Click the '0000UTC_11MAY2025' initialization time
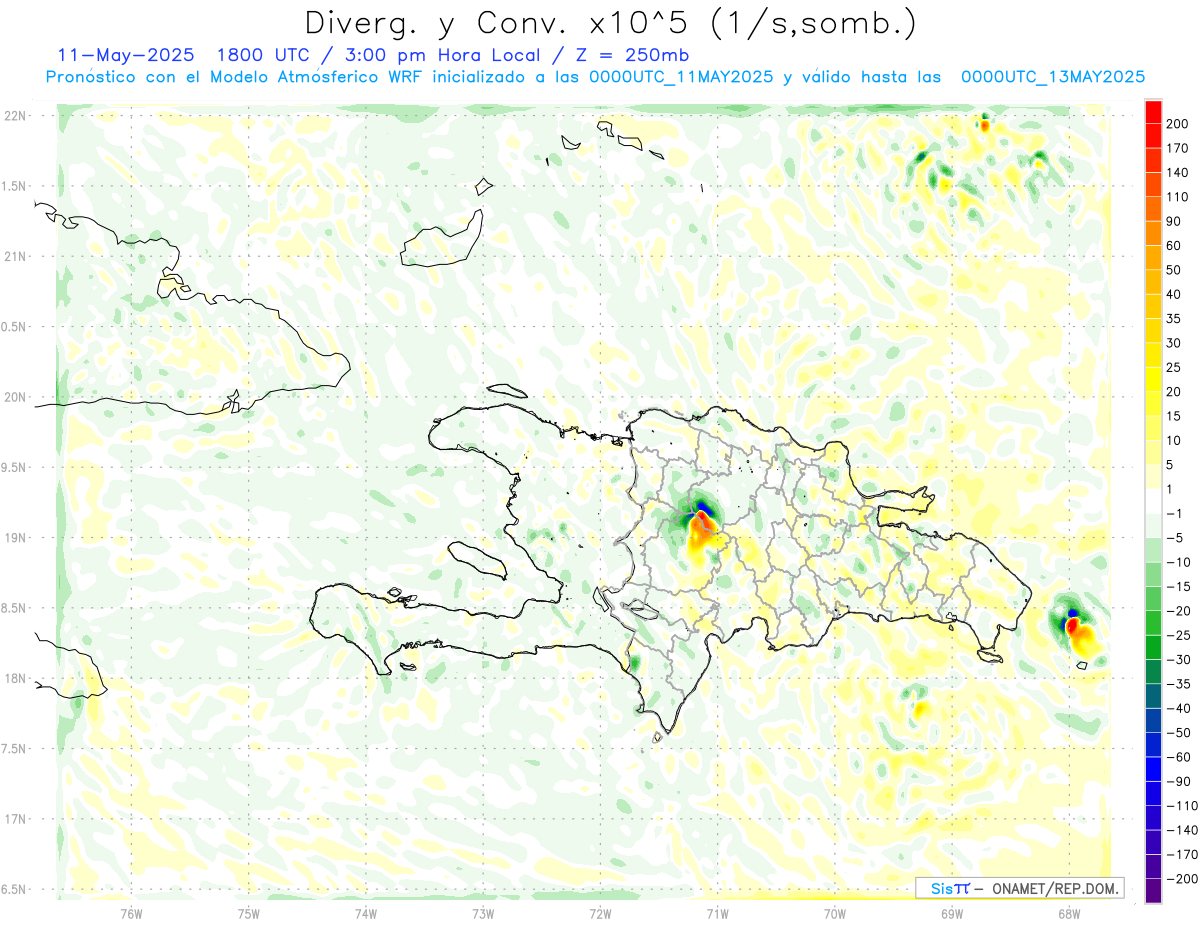Screen dimensions: 1200x927 [681, 77]
